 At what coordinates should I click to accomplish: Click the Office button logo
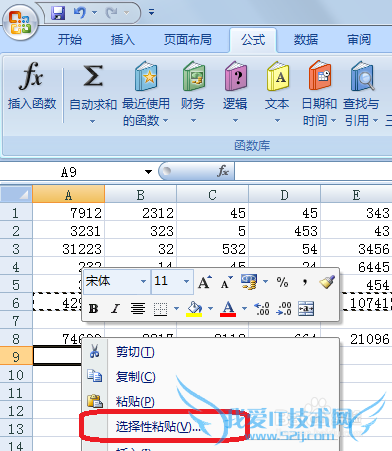pos(20,23)
